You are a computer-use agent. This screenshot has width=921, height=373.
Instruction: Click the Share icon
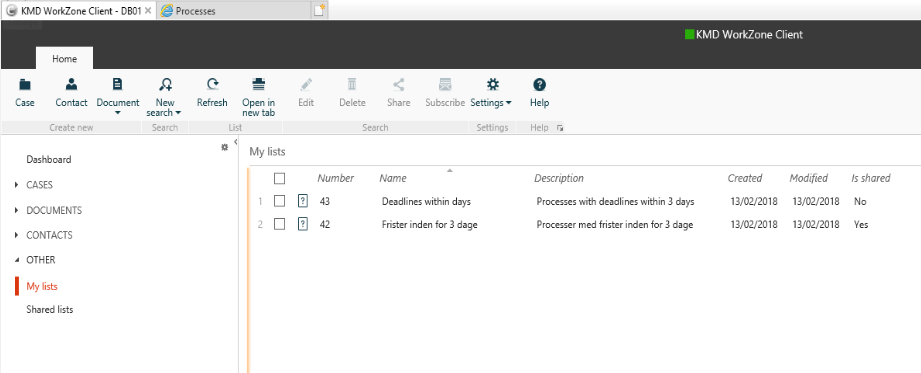399,85
